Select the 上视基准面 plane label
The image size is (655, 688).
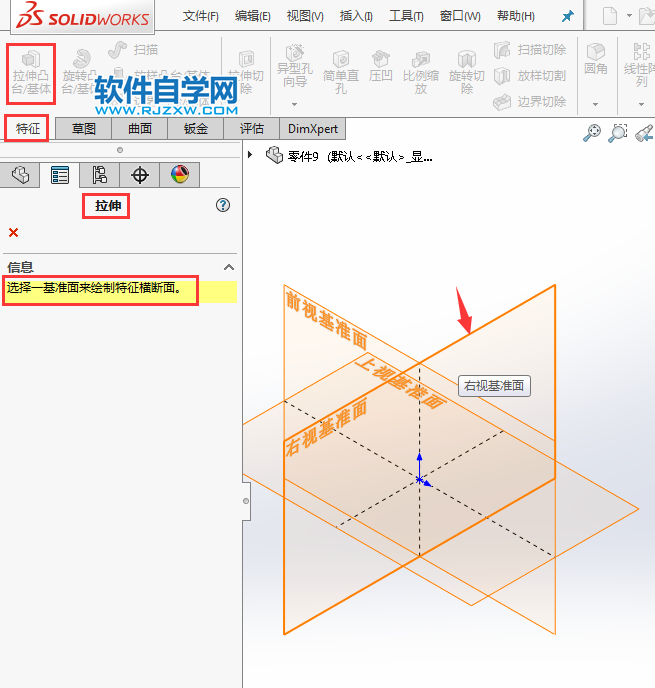401,382
